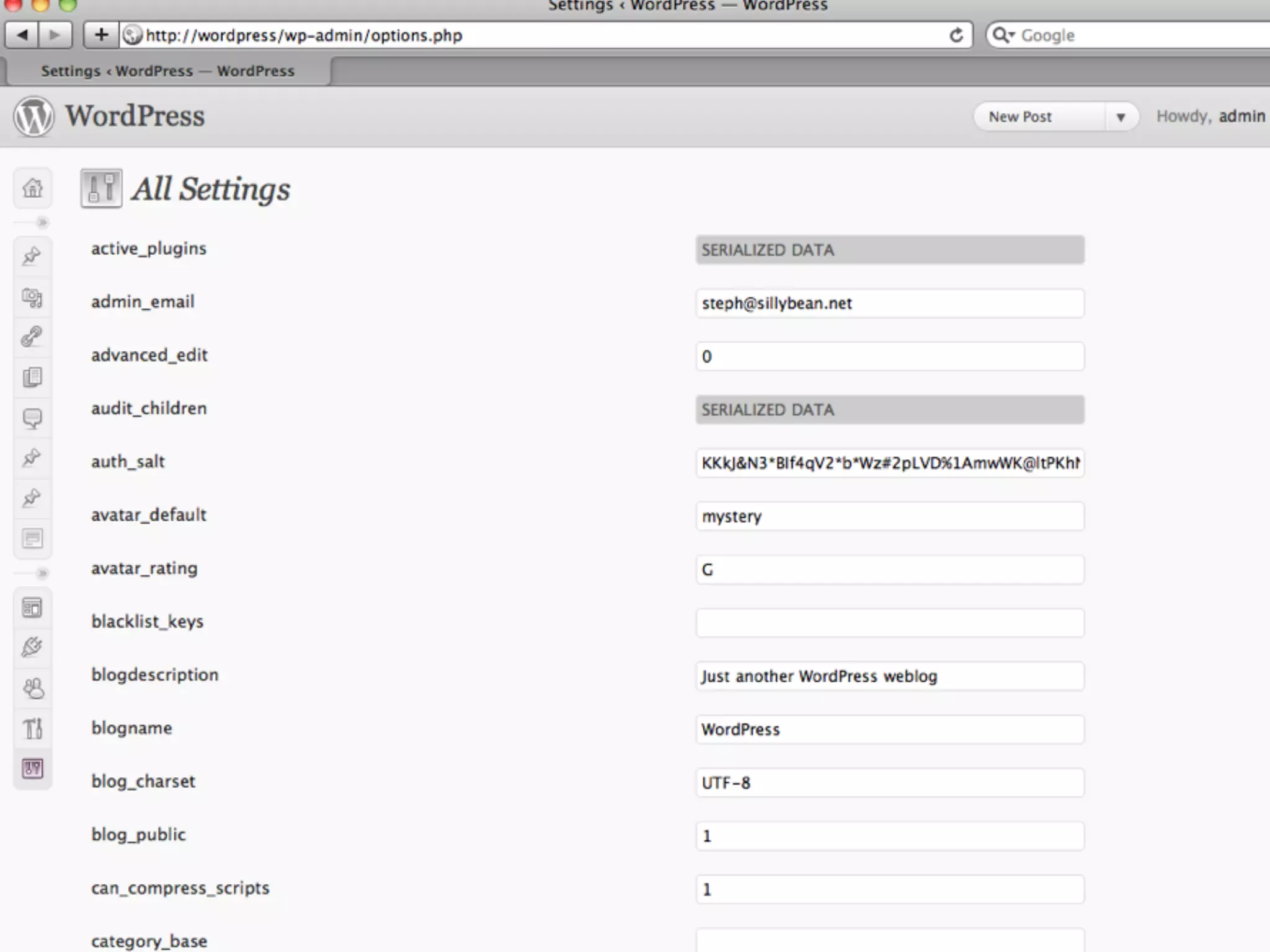Click the highlighted Settings icon in sidebar
Screen dimensions: 1270x952
(x=32, y=769)
